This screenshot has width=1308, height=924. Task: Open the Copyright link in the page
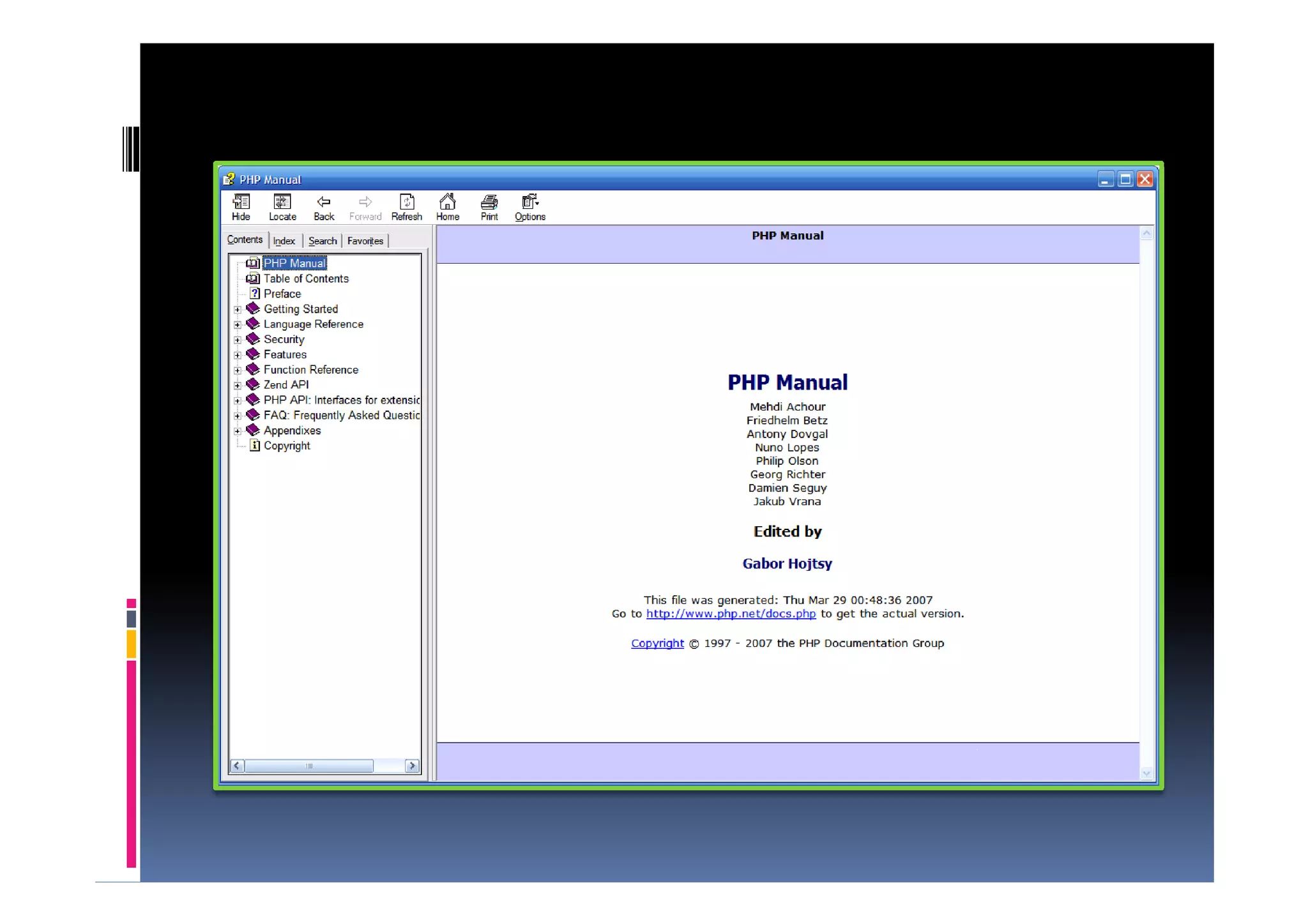657,643
